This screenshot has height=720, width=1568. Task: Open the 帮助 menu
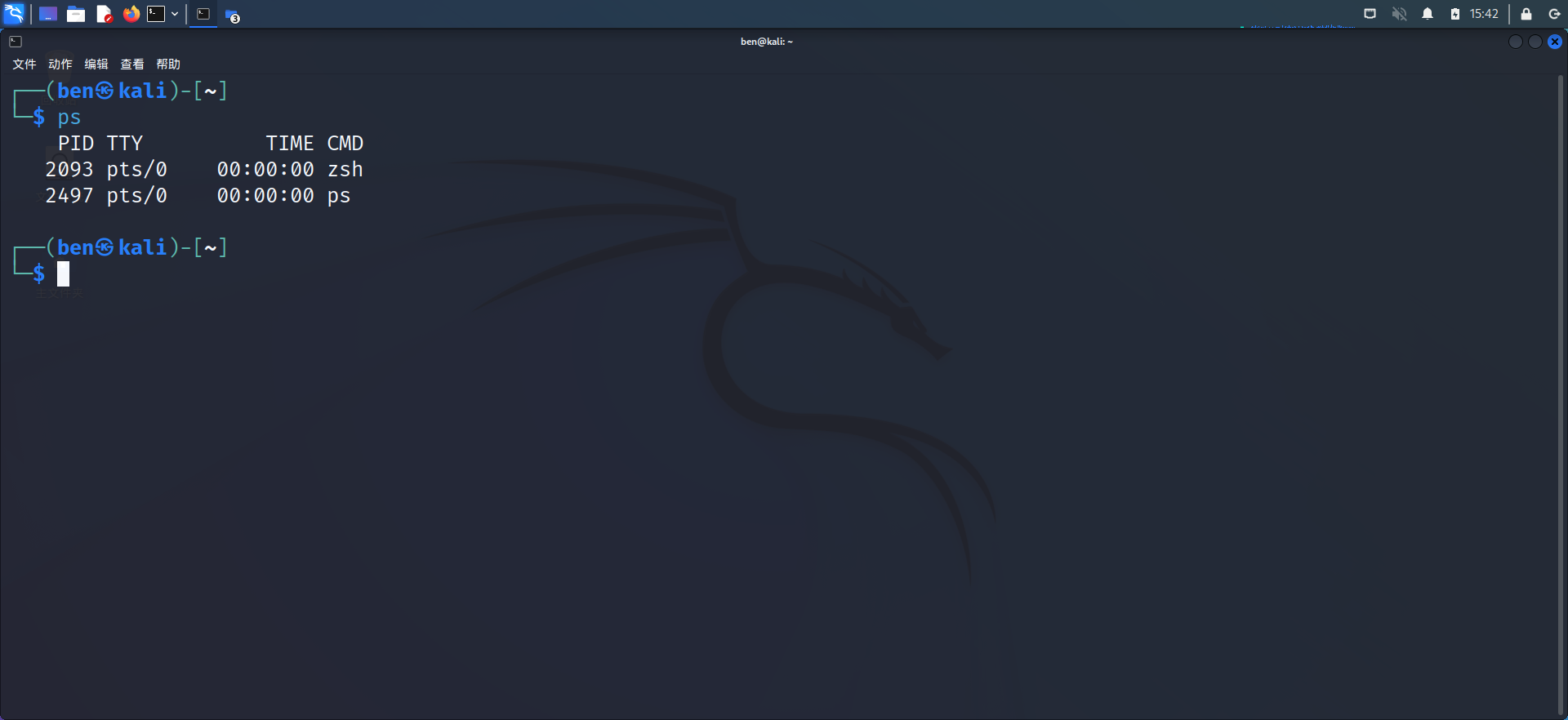coord(168,64)
